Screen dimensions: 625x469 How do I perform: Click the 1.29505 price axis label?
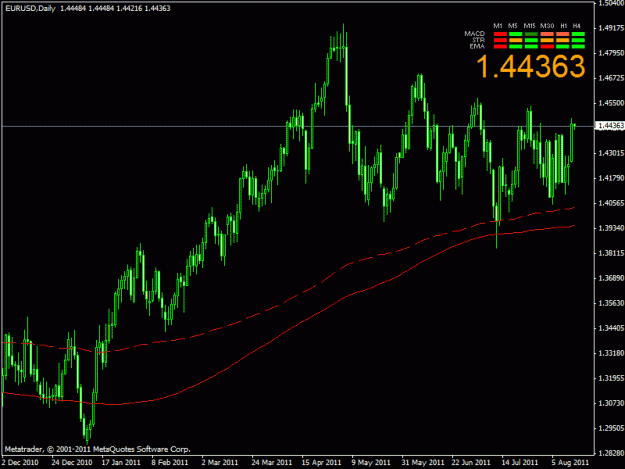pyautogui.click(x=611, y=428)
